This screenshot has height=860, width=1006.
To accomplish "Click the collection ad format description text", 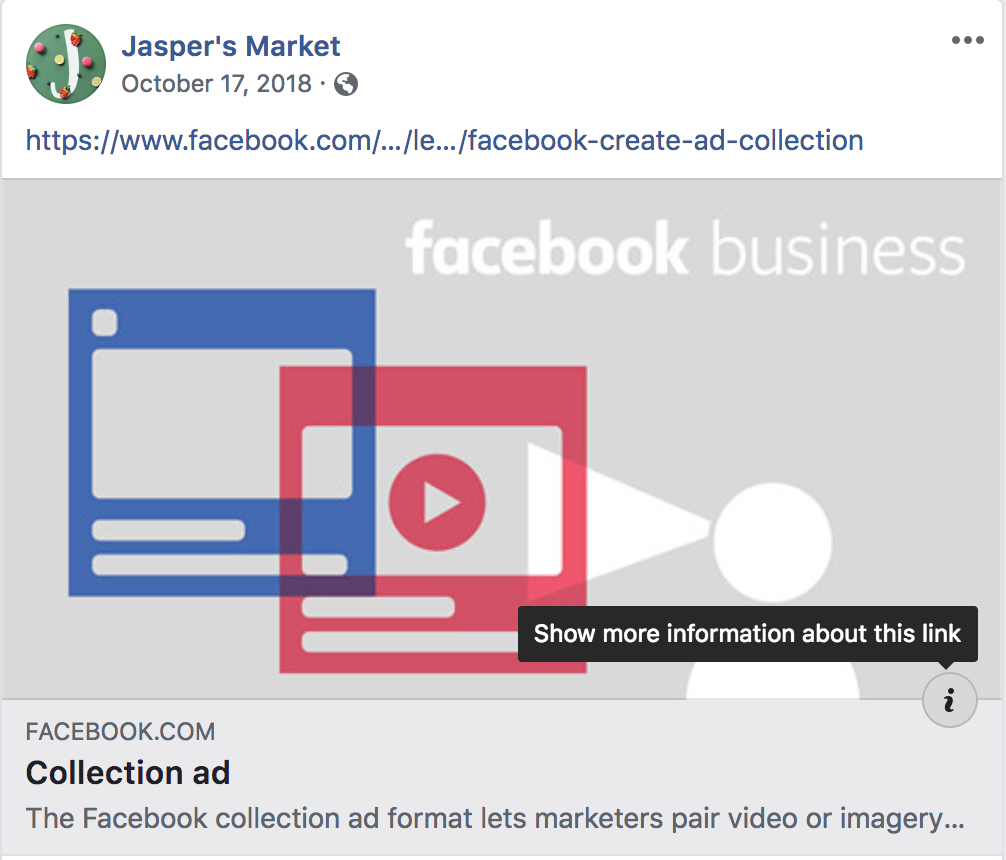I will point(495,818).
